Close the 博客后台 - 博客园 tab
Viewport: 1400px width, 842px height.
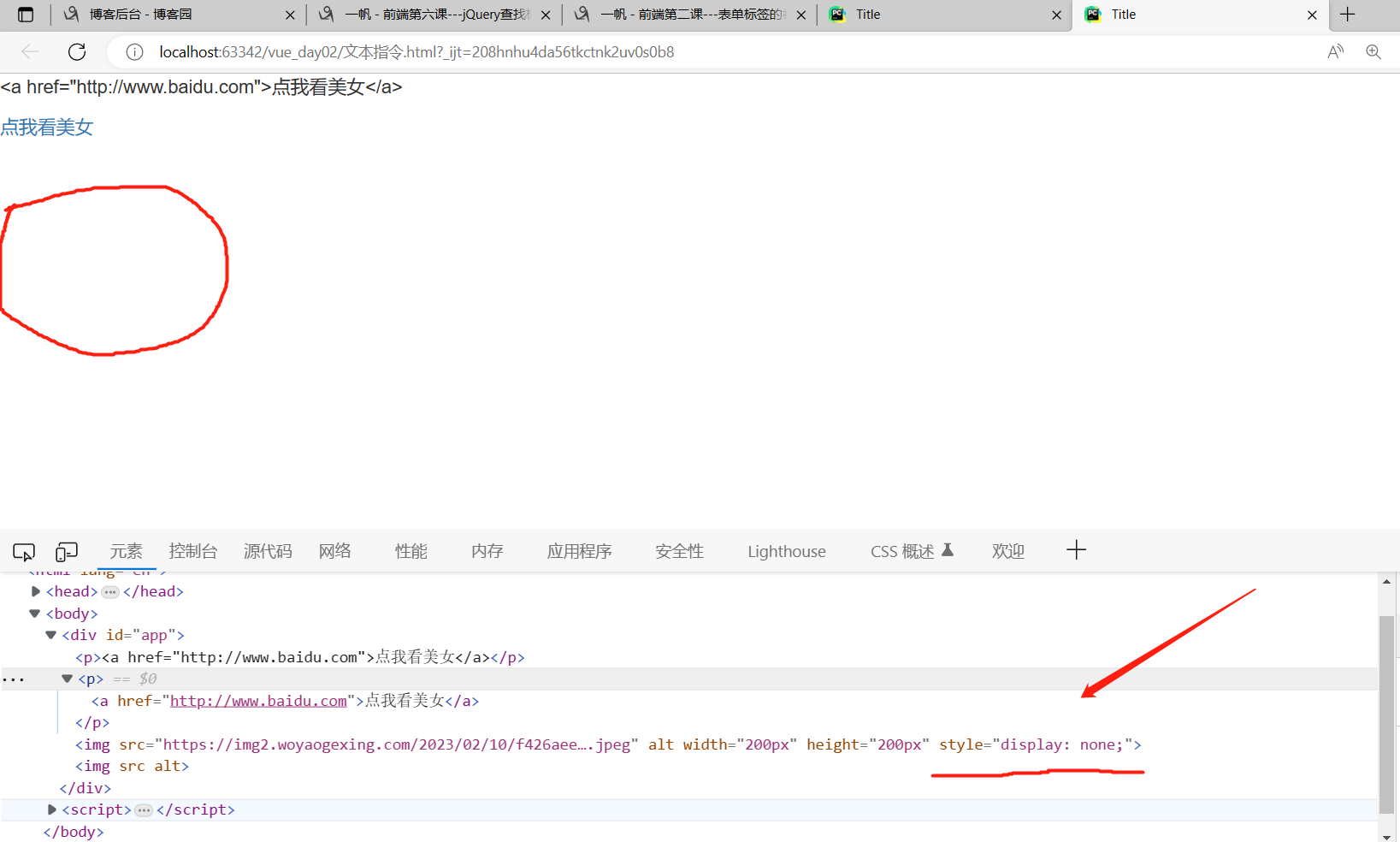click(290, 15)
